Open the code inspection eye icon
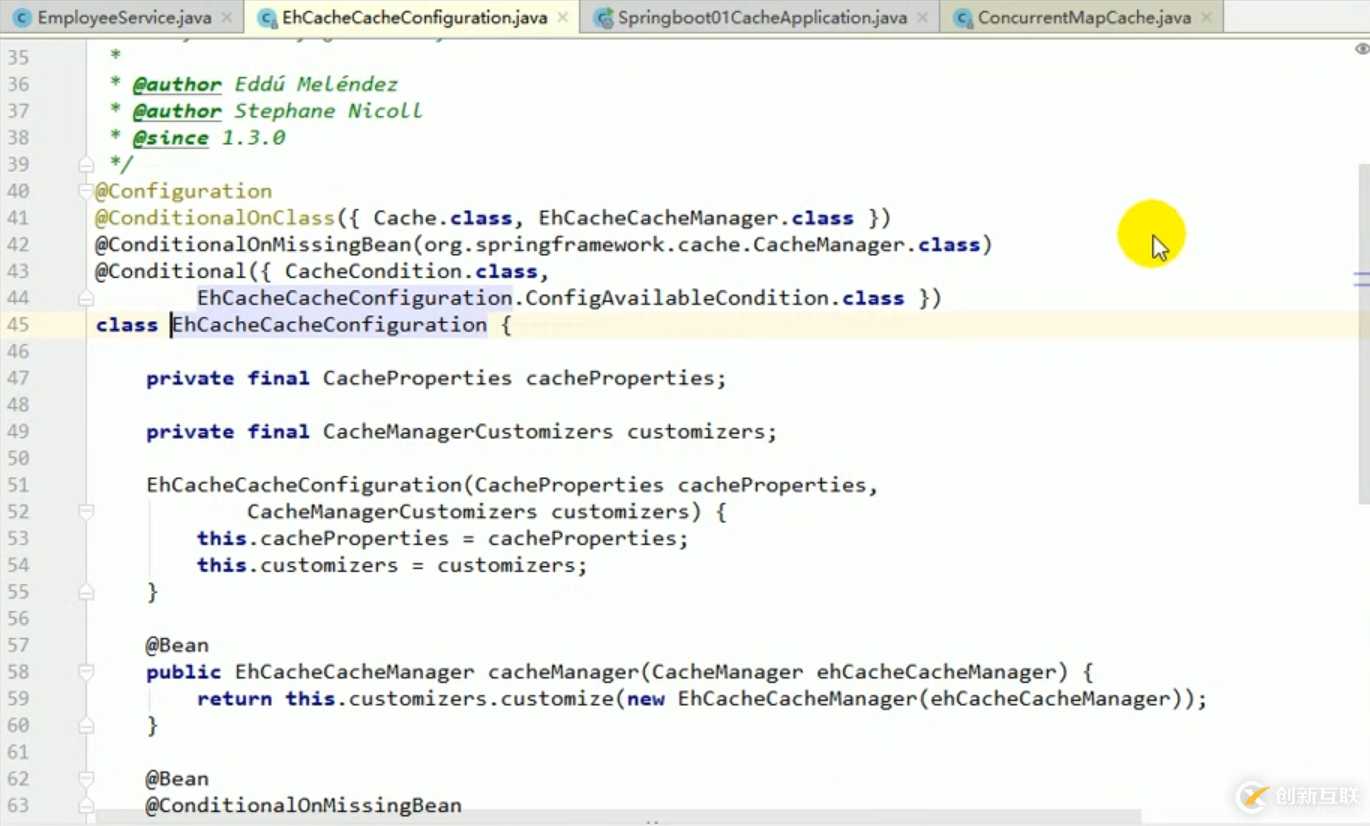1370x826 pixels. coord(1361,49)
